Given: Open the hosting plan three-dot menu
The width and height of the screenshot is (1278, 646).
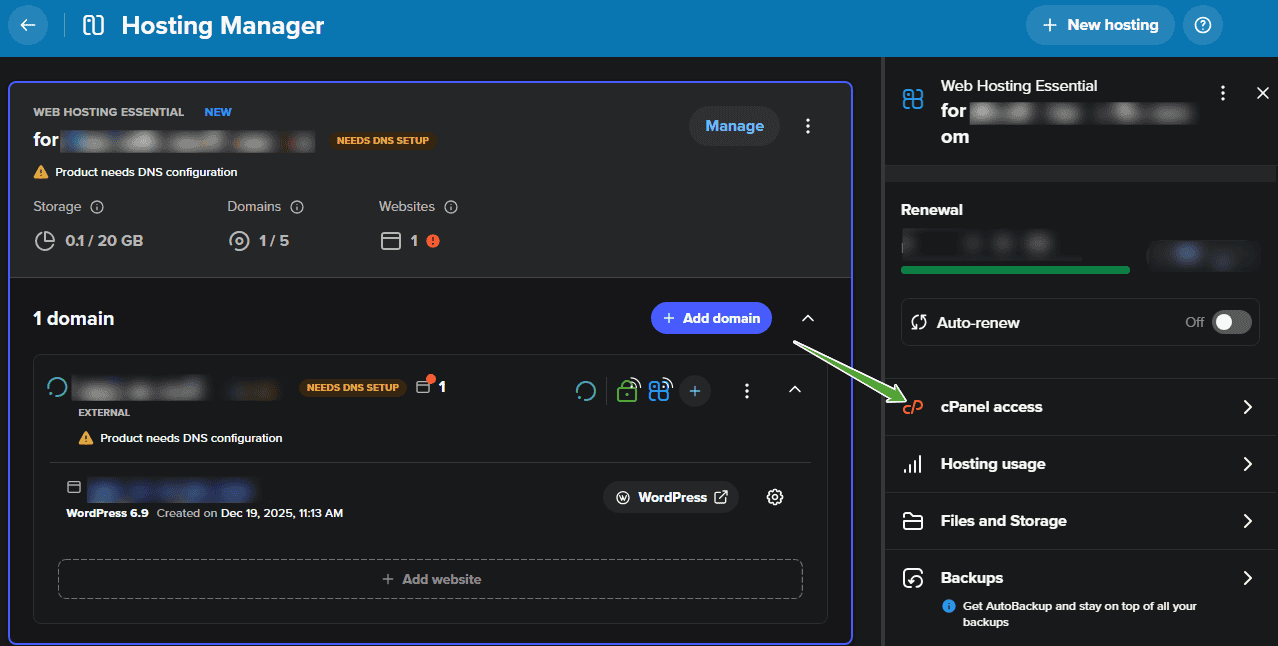Looking at the screenshot, I should click(808, 126).
